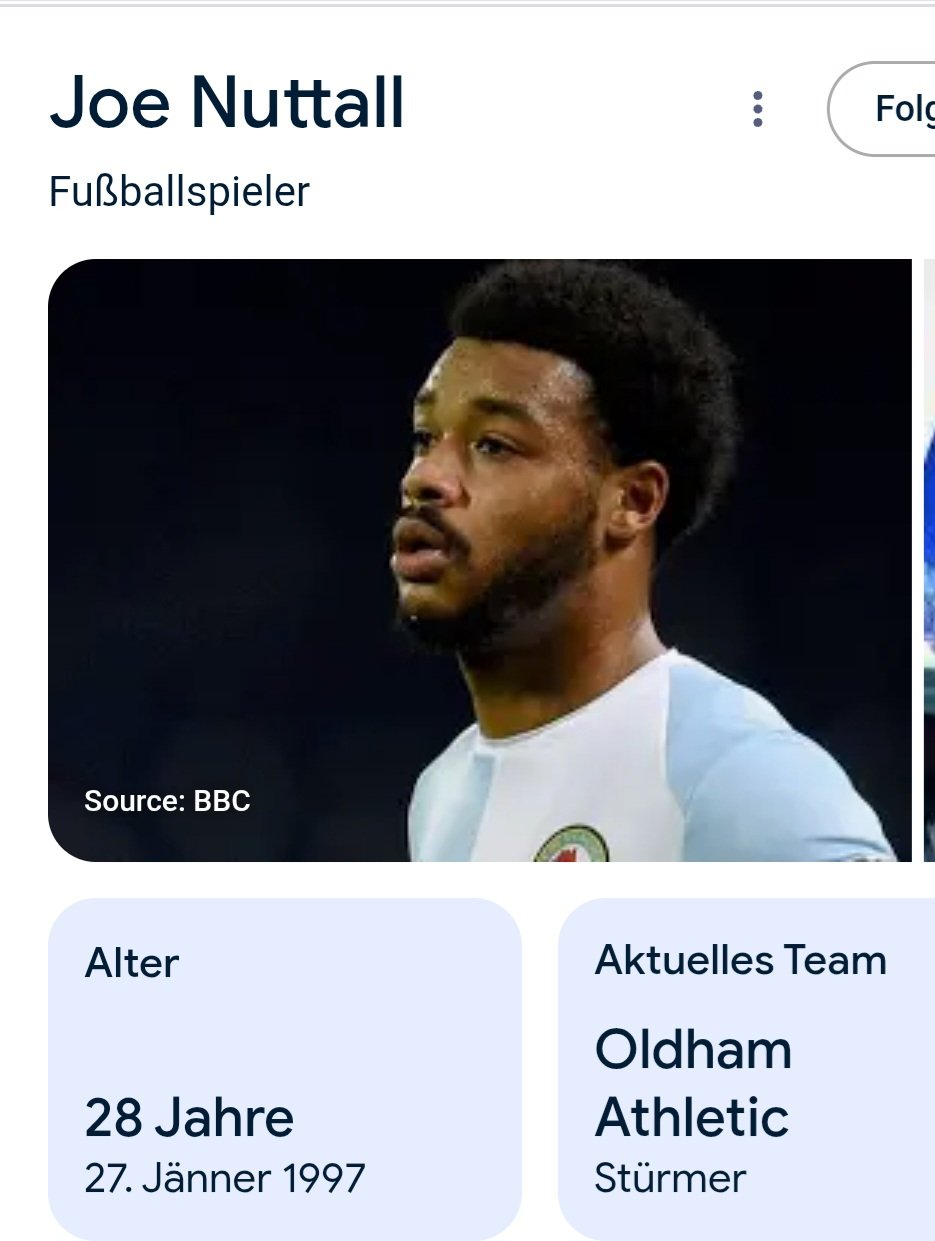Tap the Aktuelles Team card heading
Image resolution: width=935 pixels, height=1241 pixels.
(741, 960)
